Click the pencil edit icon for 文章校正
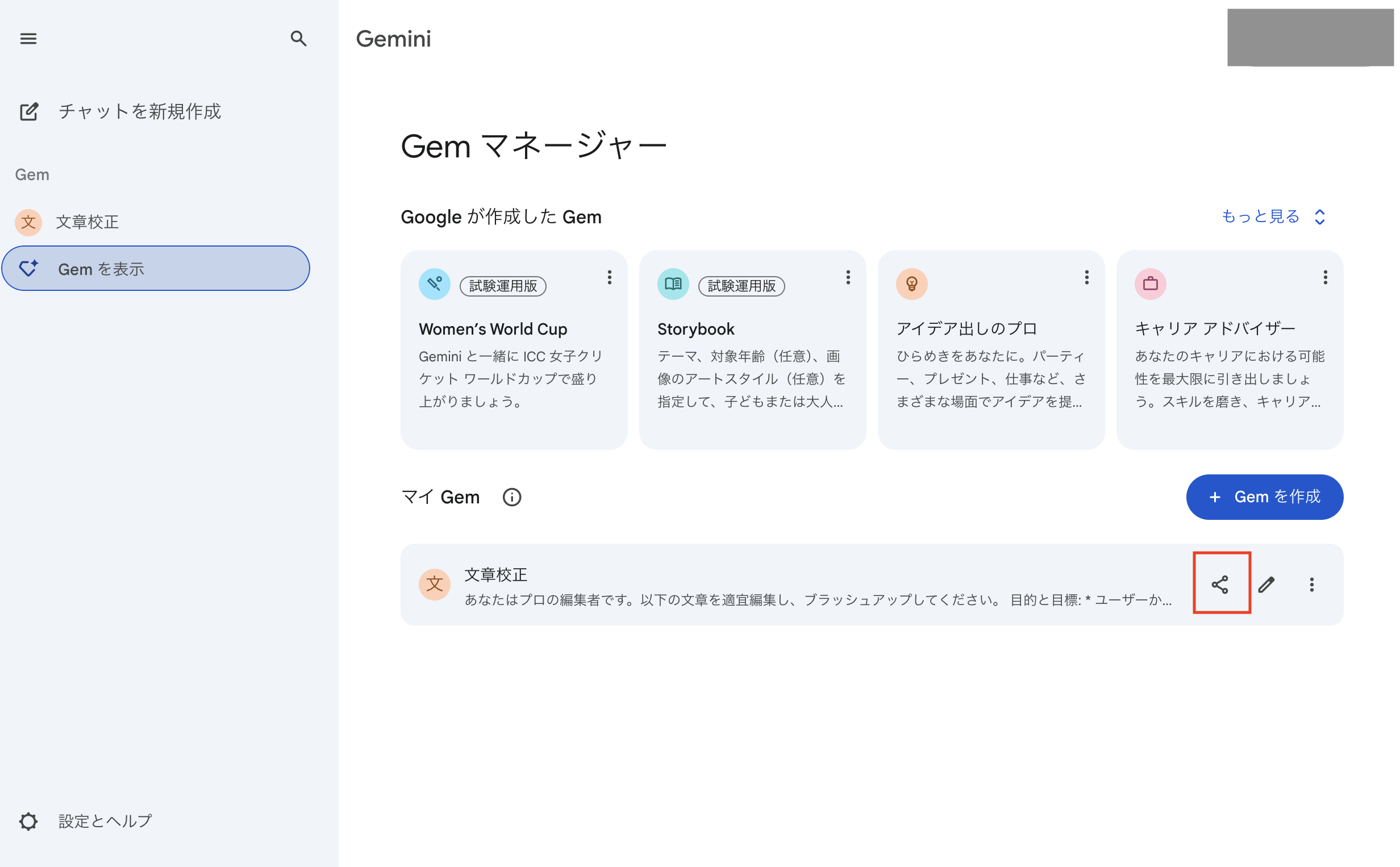Viewport: 1400px width, 867px height. point(1266,584)
